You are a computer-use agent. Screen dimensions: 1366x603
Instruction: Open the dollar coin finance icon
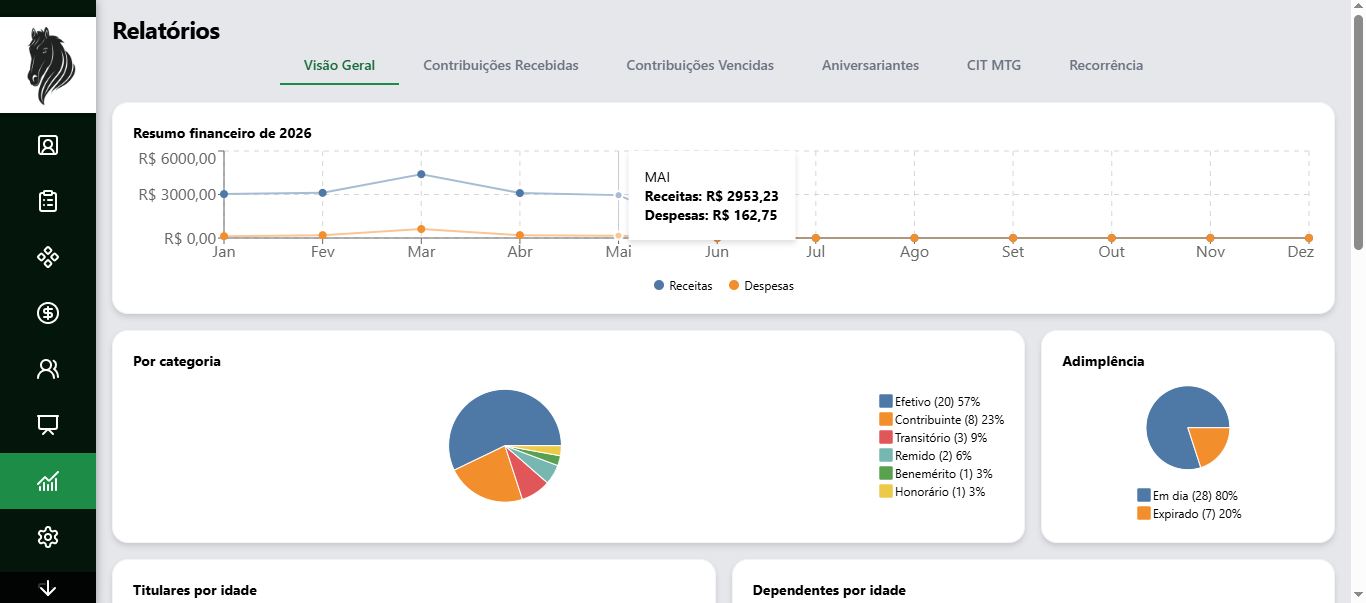48,313
